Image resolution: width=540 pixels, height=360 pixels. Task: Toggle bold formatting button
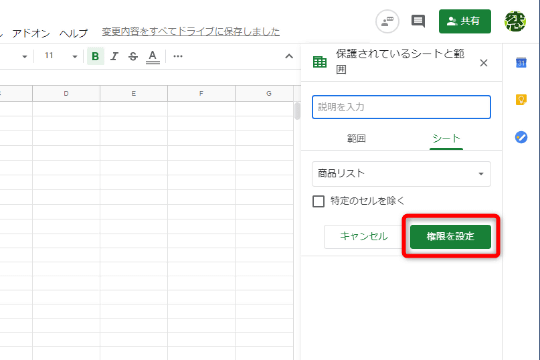pos(95,56)
